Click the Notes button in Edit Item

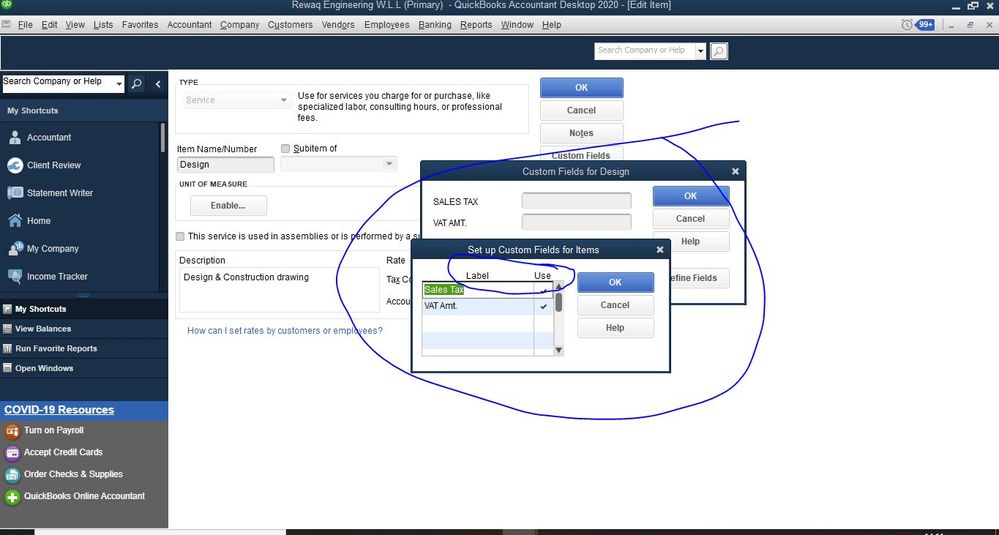point(581,133)
